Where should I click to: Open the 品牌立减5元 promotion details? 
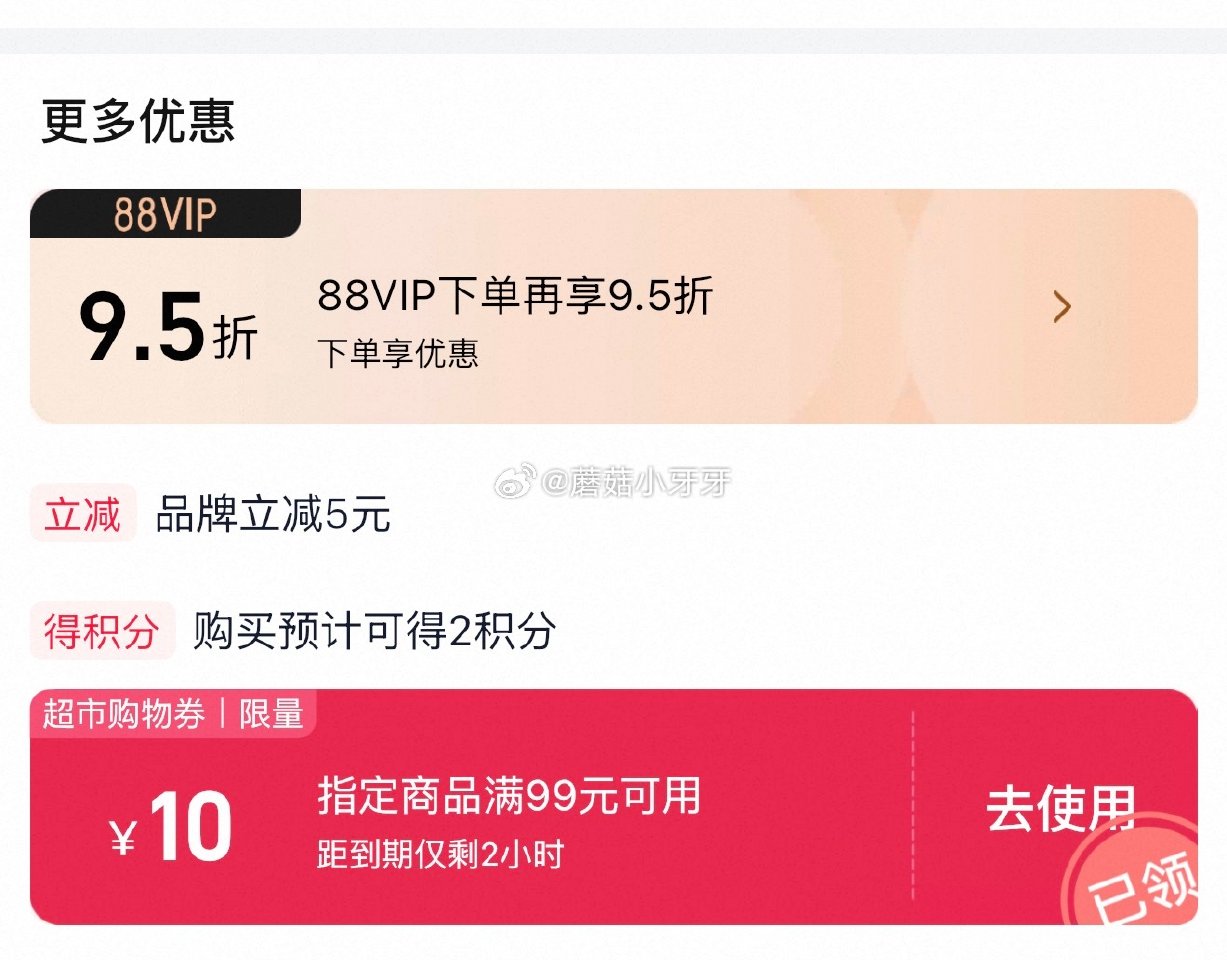273,516
